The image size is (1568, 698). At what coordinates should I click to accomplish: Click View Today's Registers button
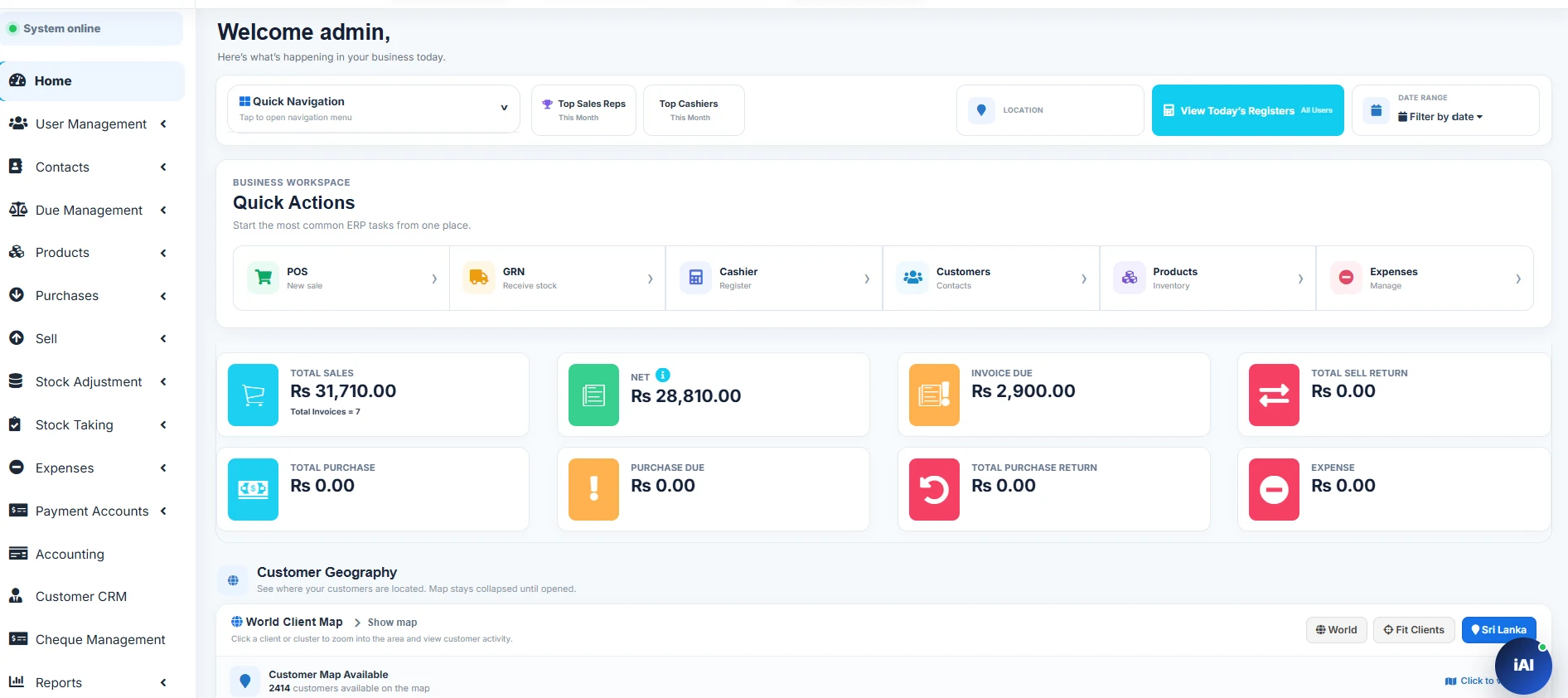(1247, 110)
